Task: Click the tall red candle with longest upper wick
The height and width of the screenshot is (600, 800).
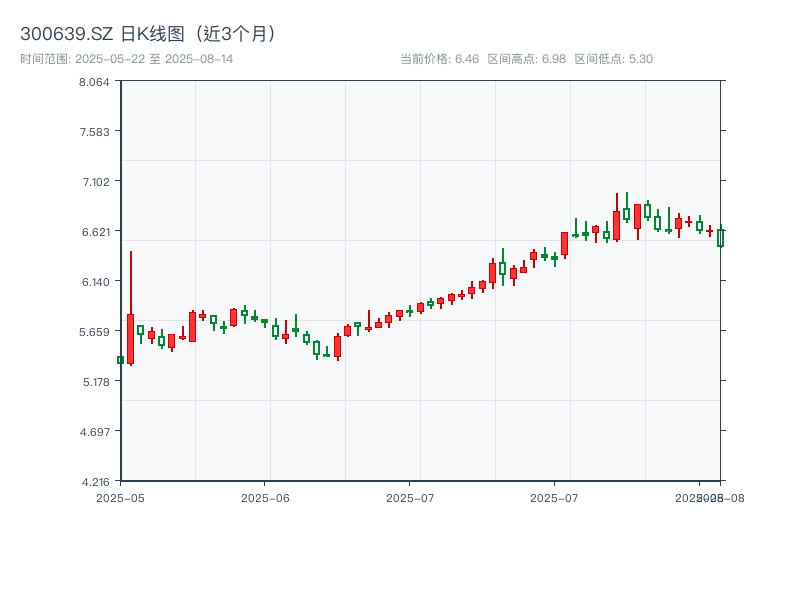Action: pyautogui.click(x=130, y=338)
